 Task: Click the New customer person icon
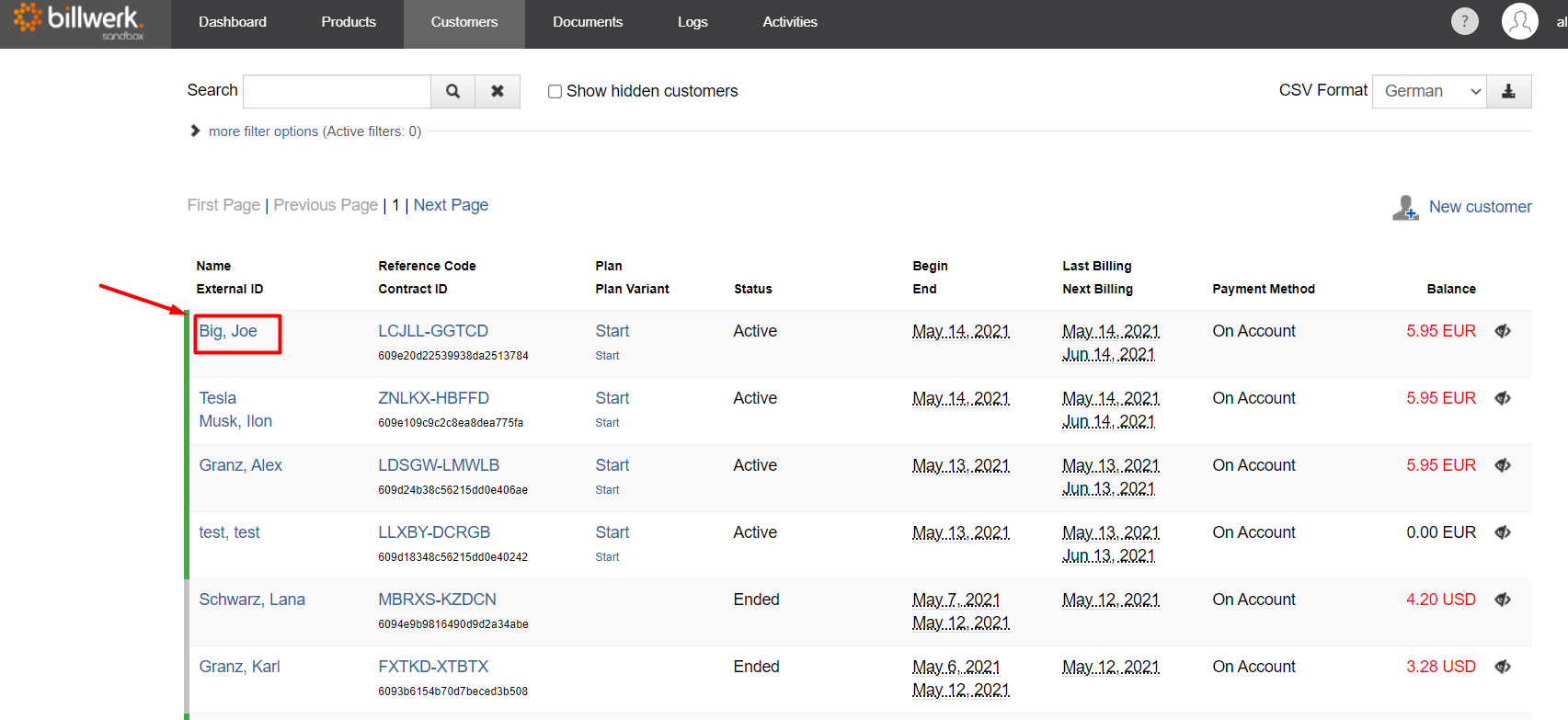1405,208
